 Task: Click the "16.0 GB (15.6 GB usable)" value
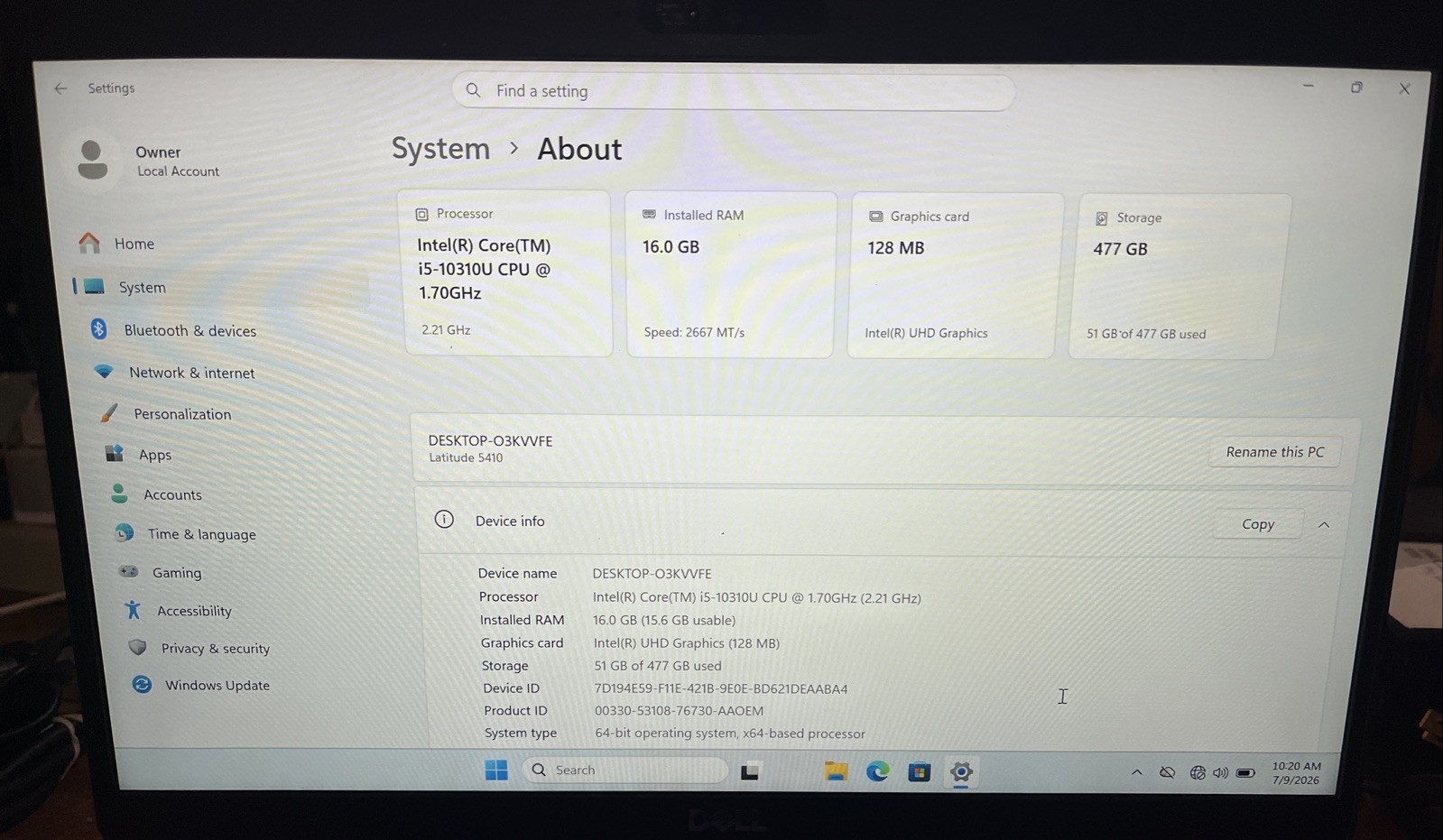[664, 620]
